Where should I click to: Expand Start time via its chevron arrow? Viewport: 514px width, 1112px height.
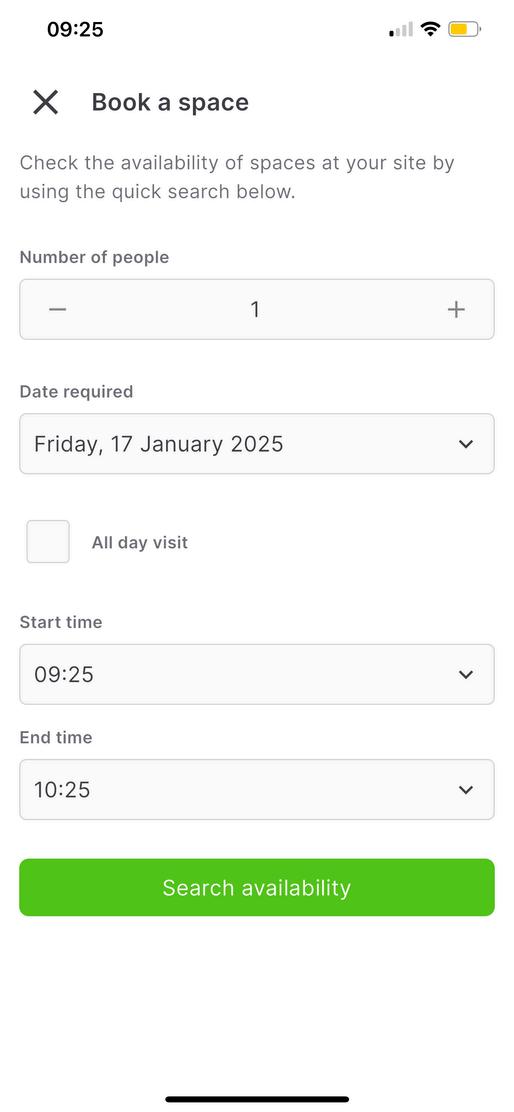[x=466, y=674]
